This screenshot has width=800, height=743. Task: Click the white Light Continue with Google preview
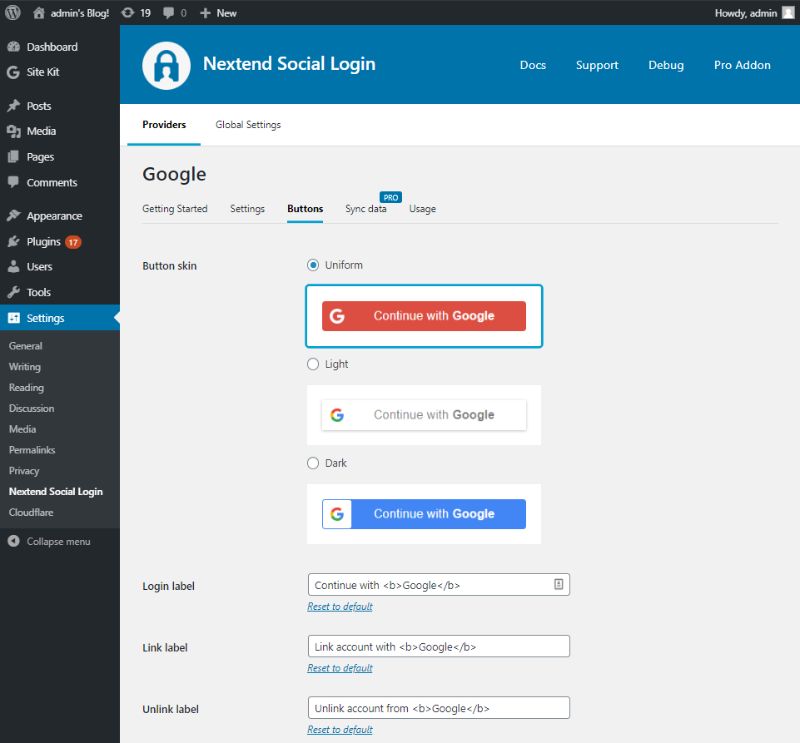tap(423, 415)
